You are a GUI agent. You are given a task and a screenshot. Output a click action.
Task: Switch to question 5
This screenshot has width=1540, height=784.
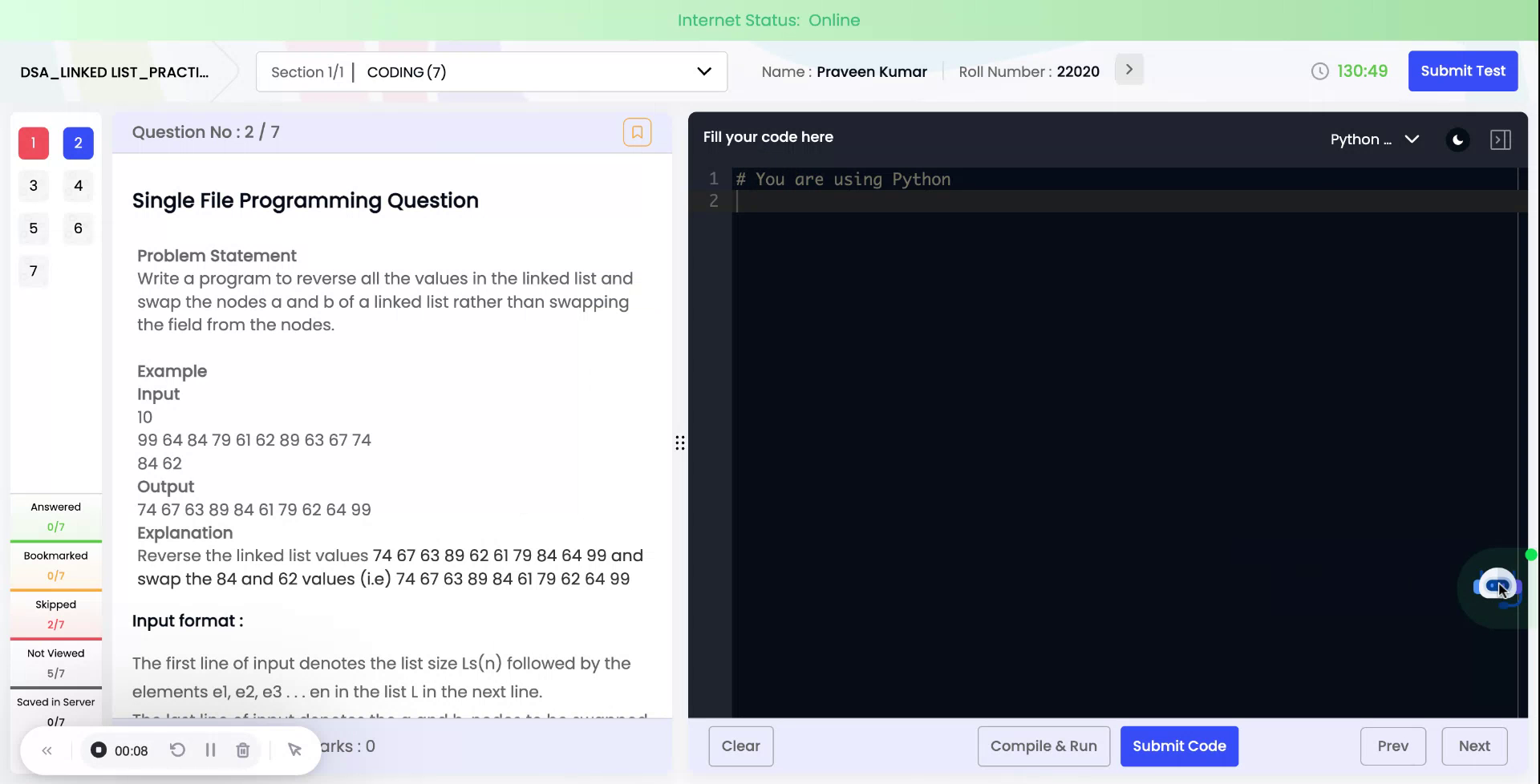pyautogui.click(x=33, y=228)
